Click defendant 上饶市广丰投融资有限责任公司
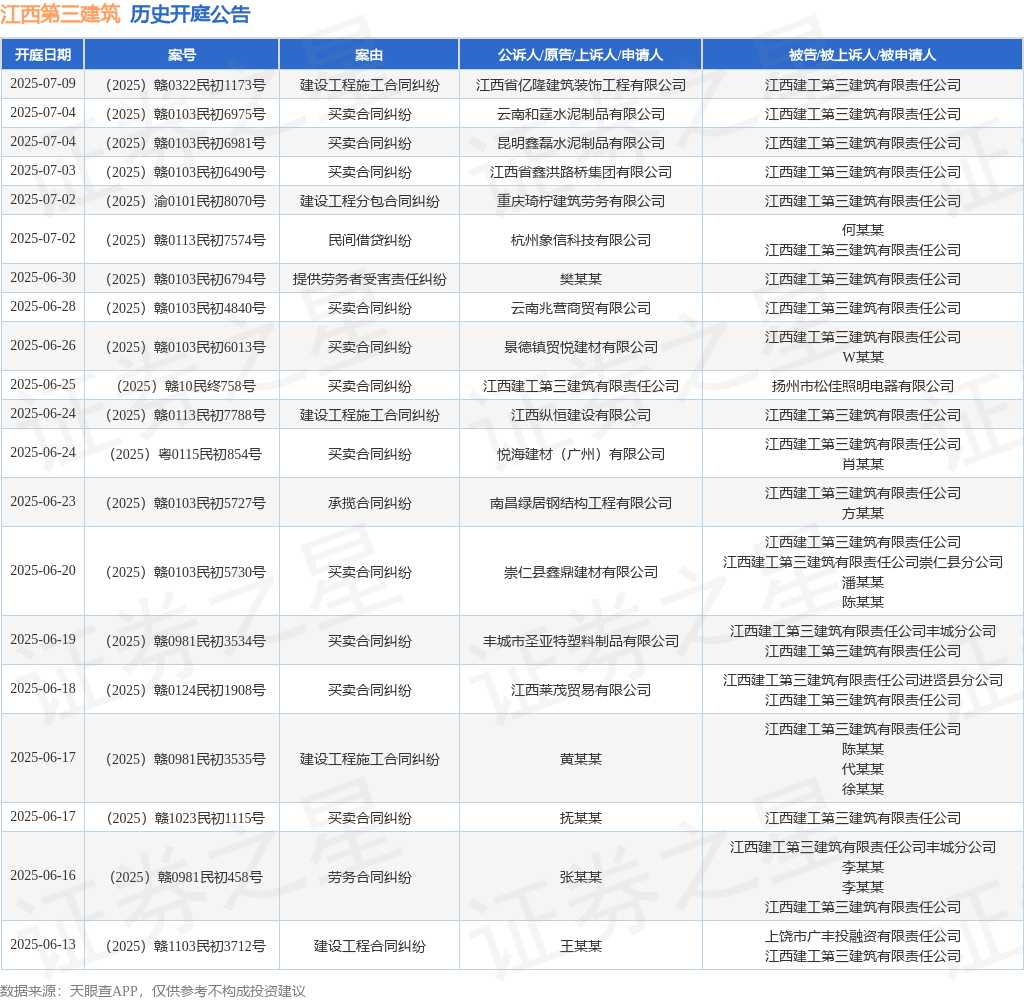Screen dimensions: 1024x1000 863,937
